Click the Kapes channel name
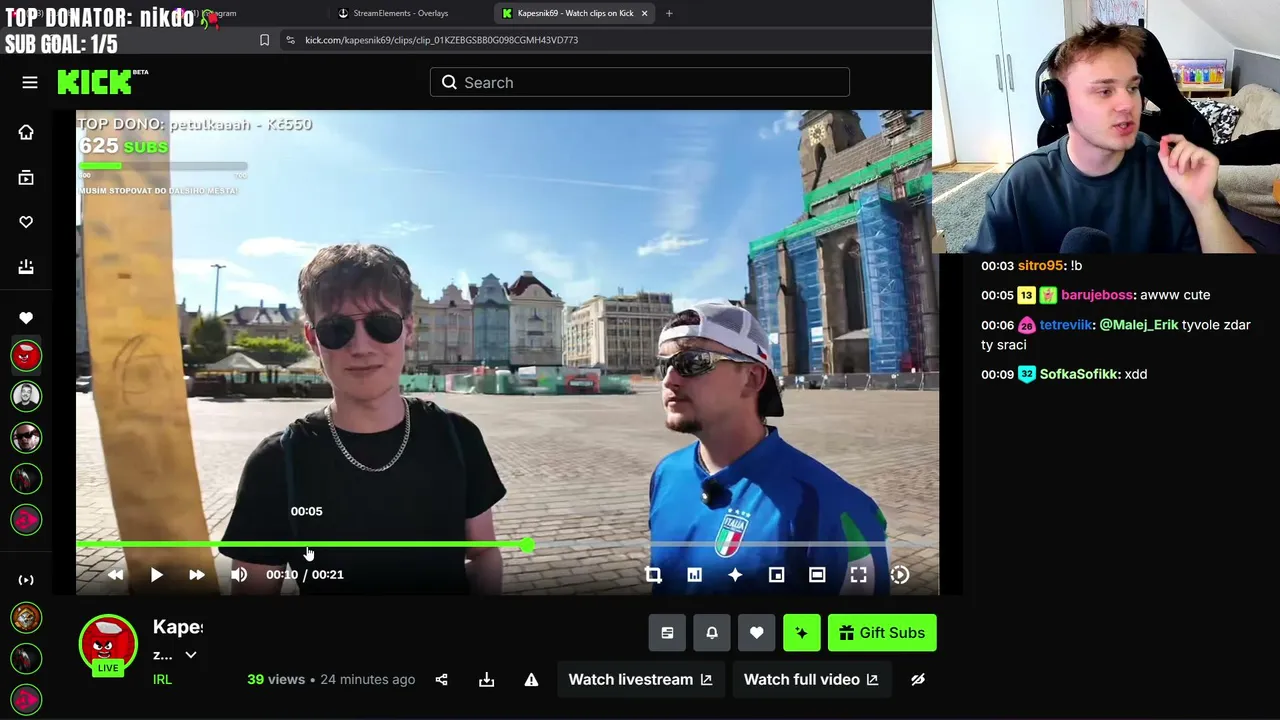The image size is (1280, 720). coord(178,627)
